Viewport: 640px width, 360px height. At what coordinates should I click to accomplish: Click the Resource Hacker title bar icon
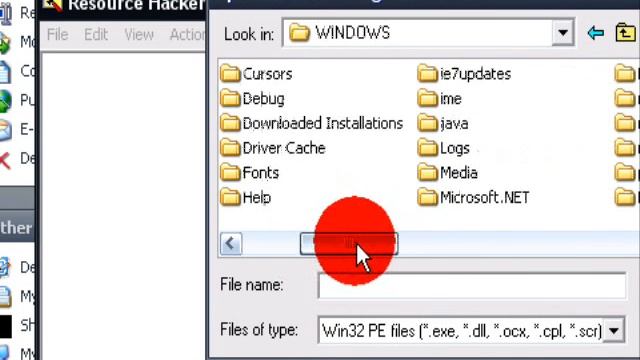[x=53, y=5]
